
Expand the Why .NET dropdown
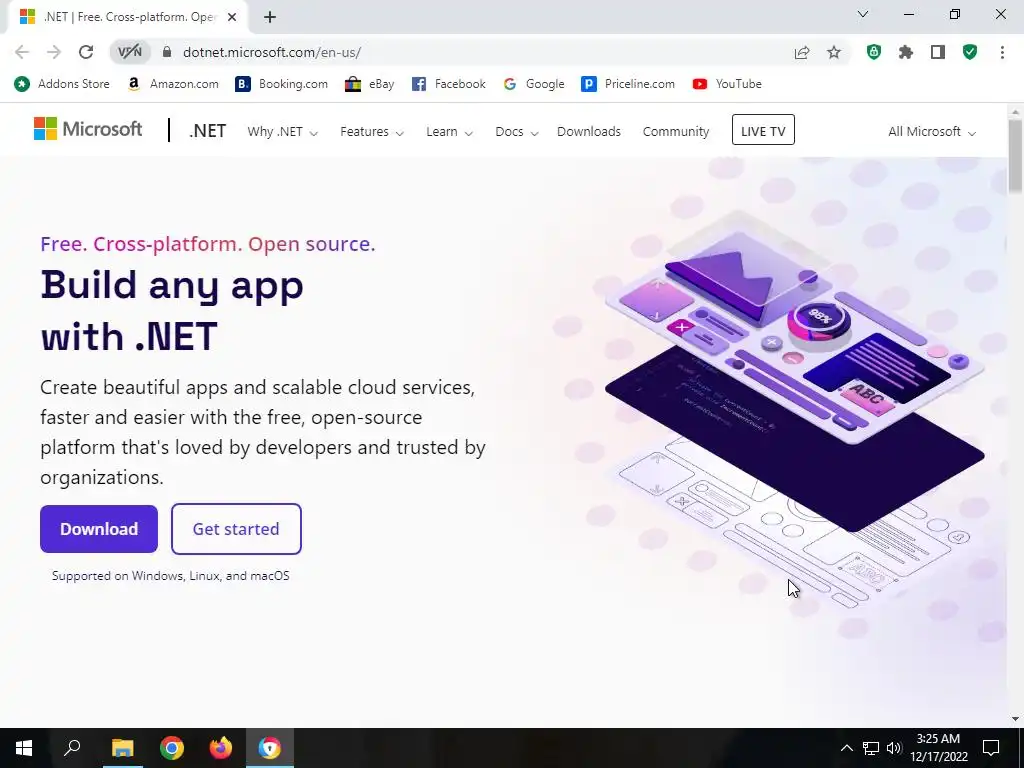tap(282, 132)
